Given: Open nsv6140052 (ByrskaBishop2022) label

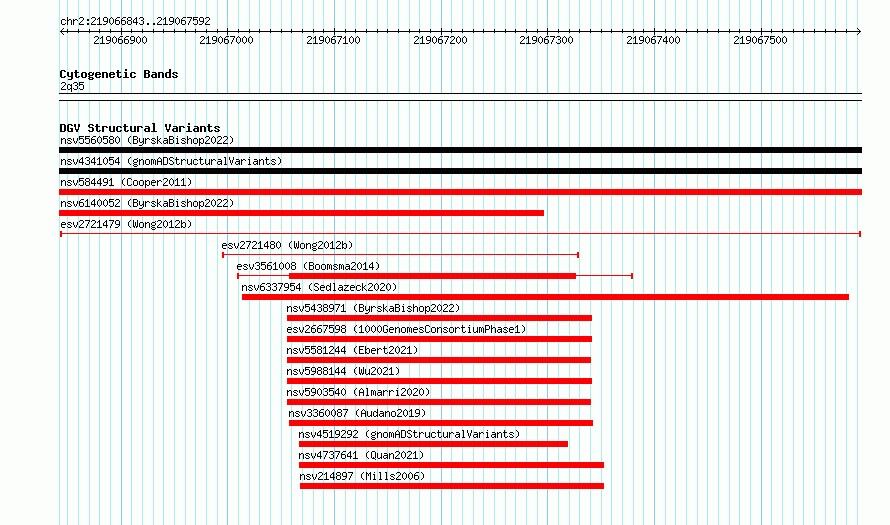Looking at the screenshot, I should point(147,203).
